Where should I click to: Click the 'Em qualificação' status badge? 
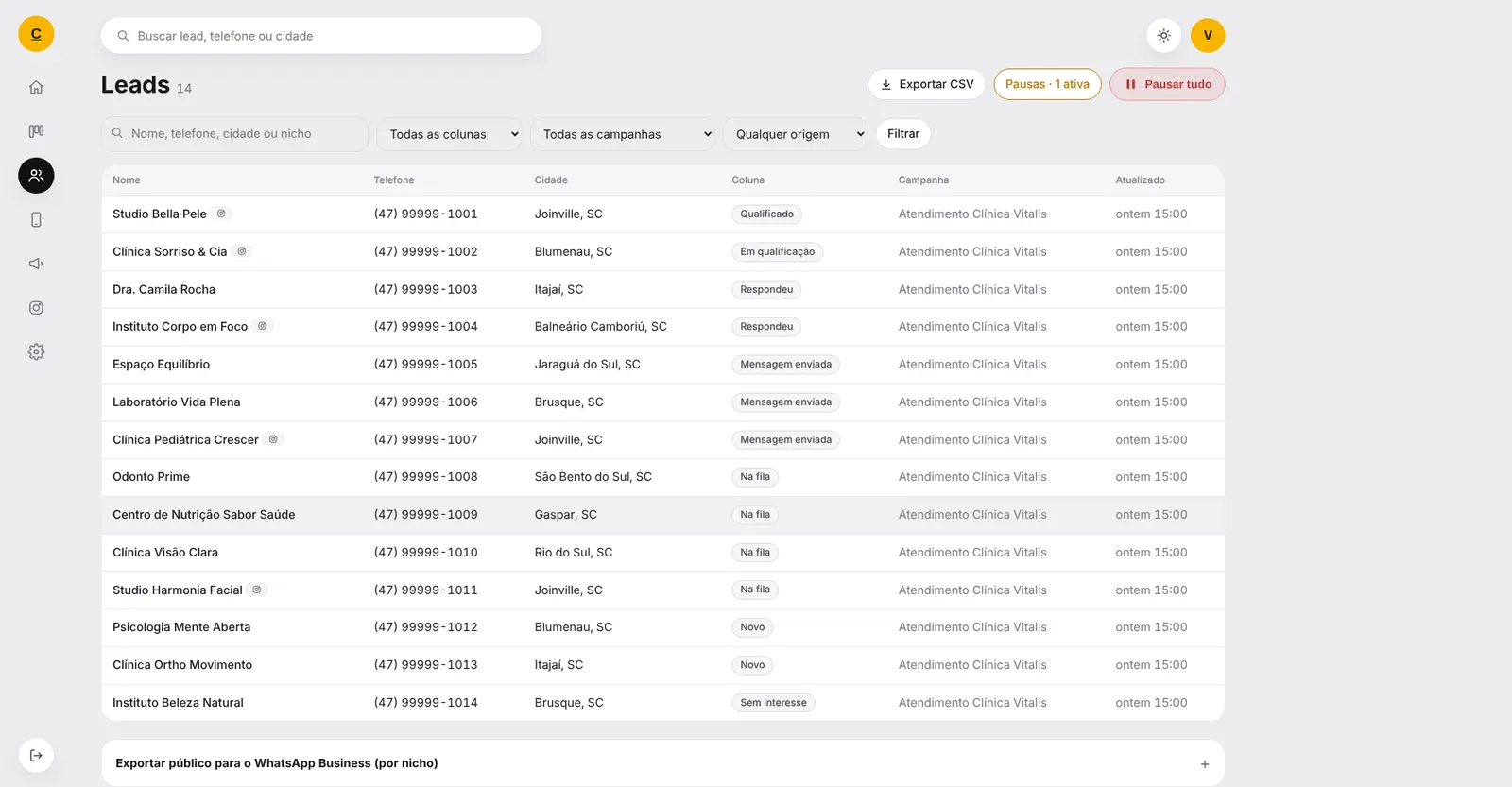pos(777,252)
